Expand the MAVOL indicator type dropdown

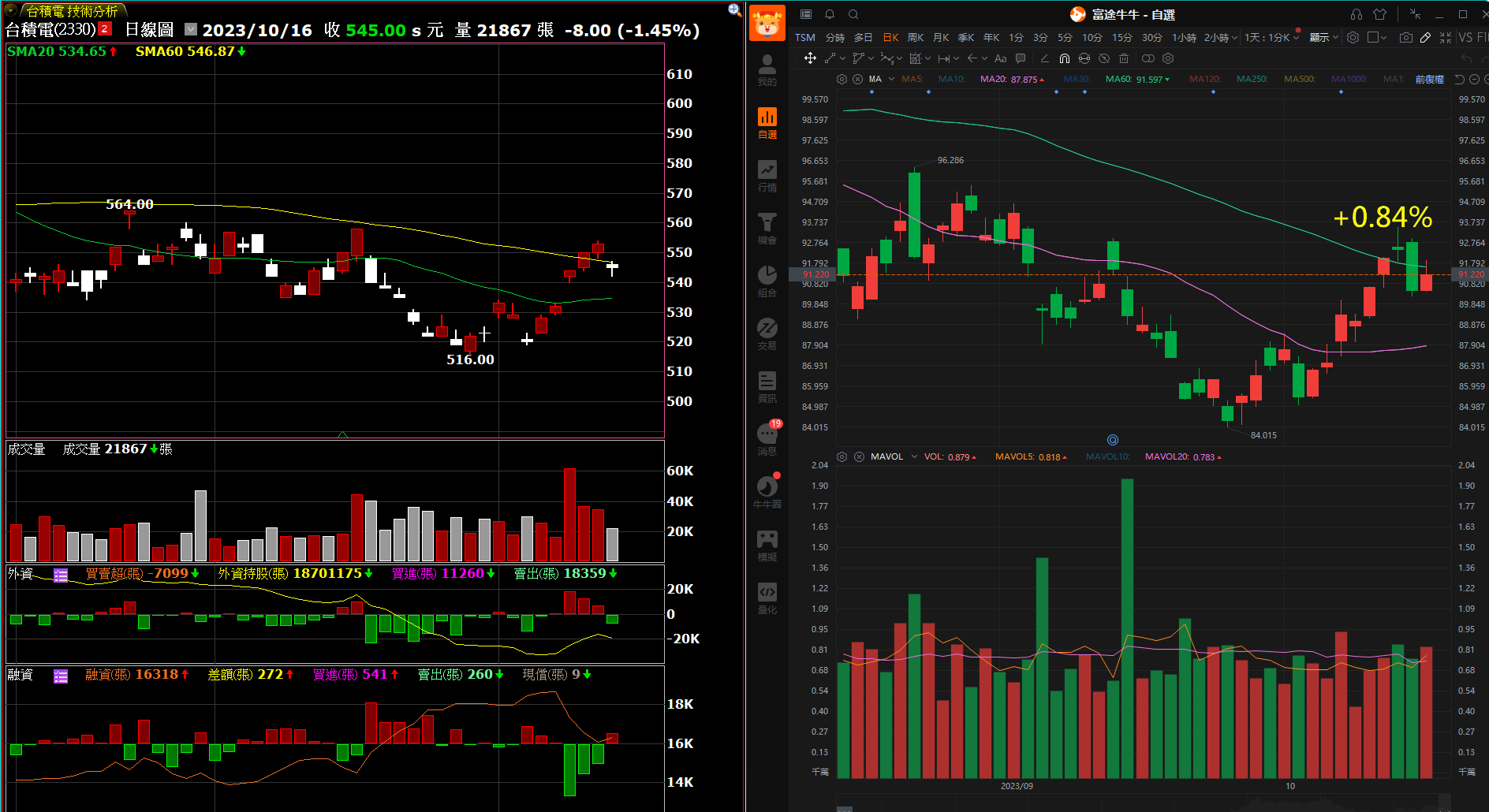point(914,456)
